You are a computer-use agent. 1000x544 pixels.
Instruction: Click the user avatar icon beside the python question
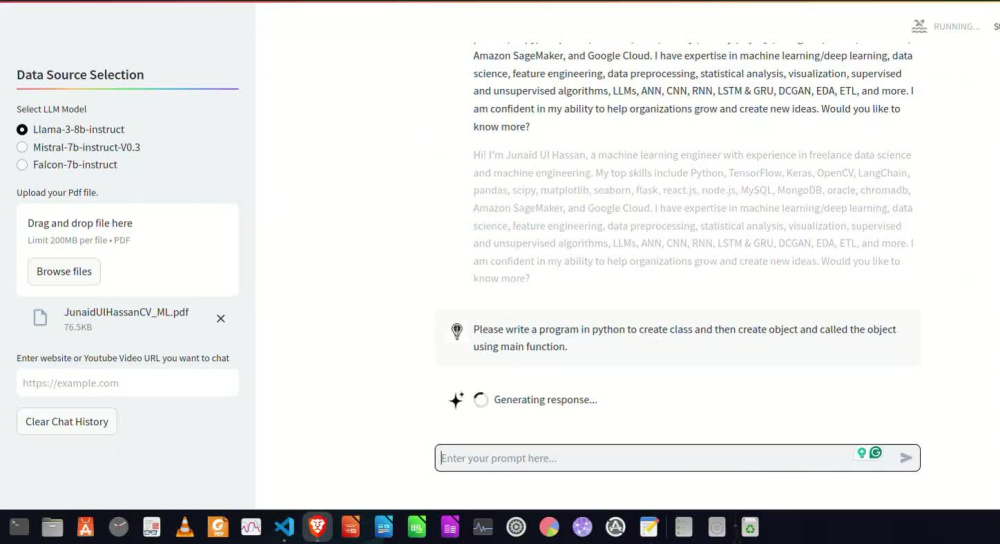click(x=457, y=330)
